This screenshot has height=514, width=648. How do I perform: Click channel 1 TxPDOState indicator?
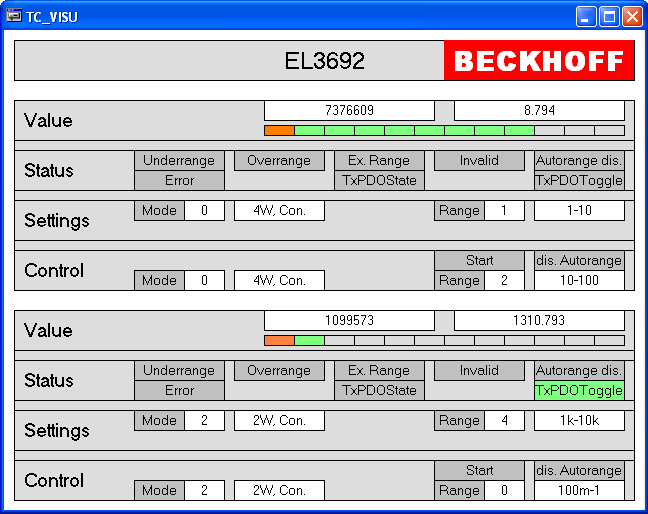(379, 181)
